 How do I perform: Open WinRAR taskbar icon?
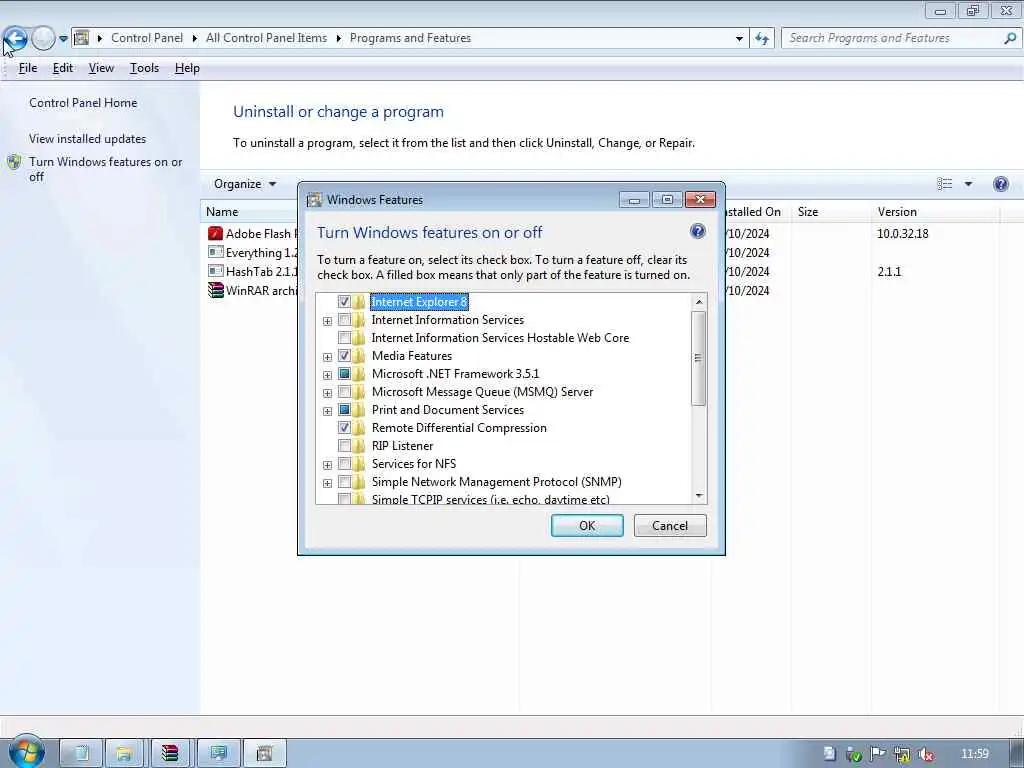point(170,754)
